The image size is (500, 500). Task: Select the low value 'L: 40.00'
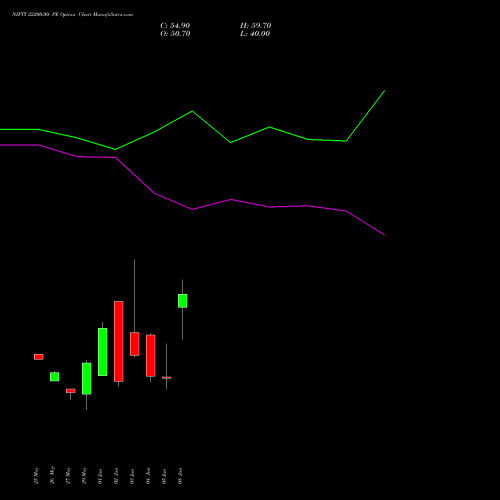(255, 34)
